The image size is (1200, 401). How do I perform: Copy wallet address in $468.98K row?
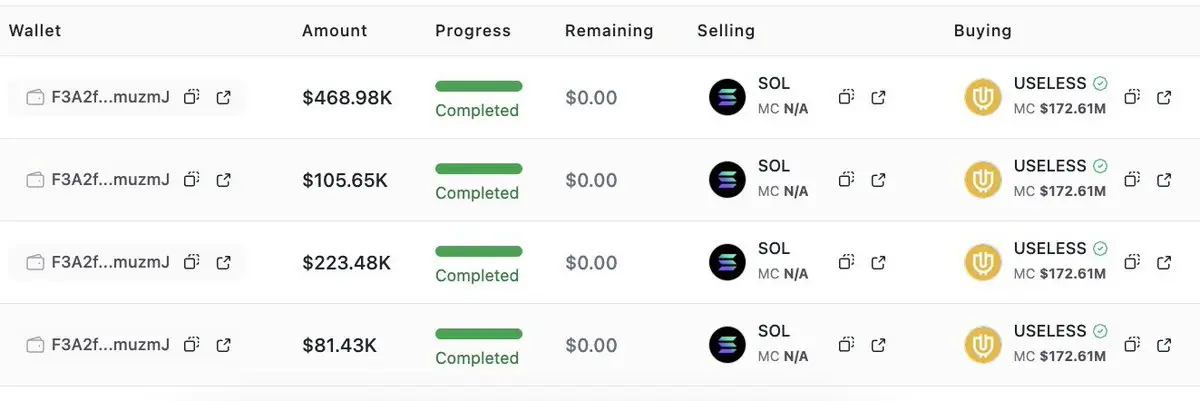(x=192, y=97)
